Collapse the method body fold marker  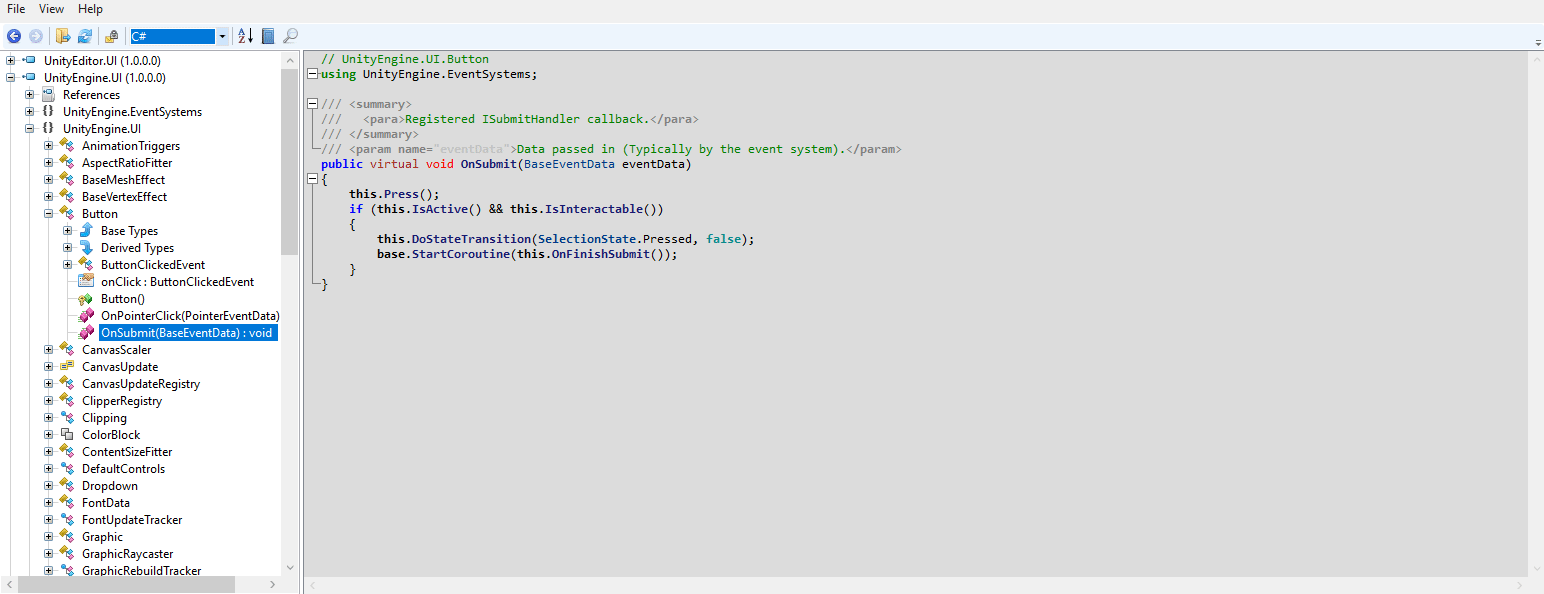pos(313,179)
